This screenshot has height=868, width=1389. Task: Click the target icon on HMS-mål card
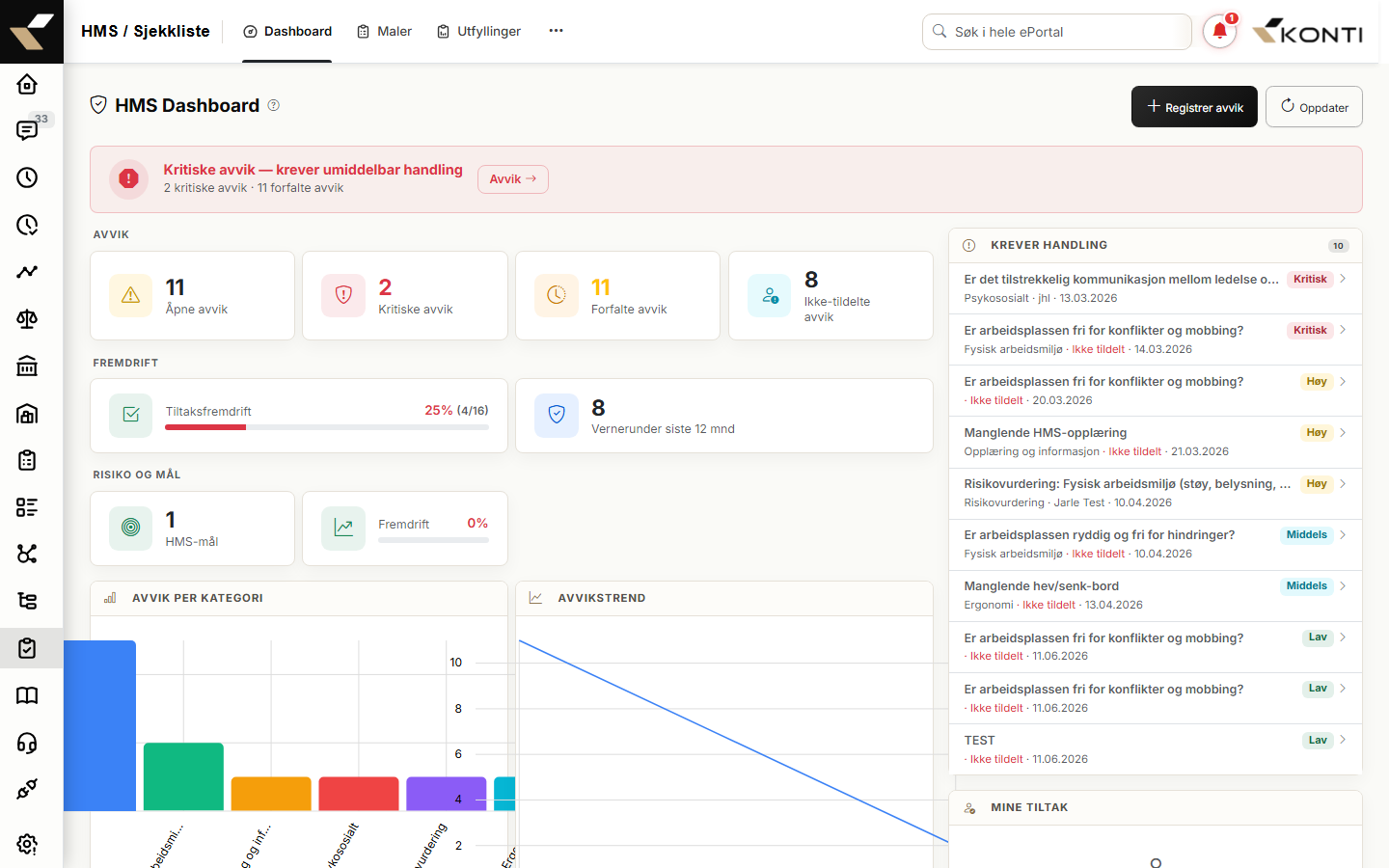click(x=131, y=529)
